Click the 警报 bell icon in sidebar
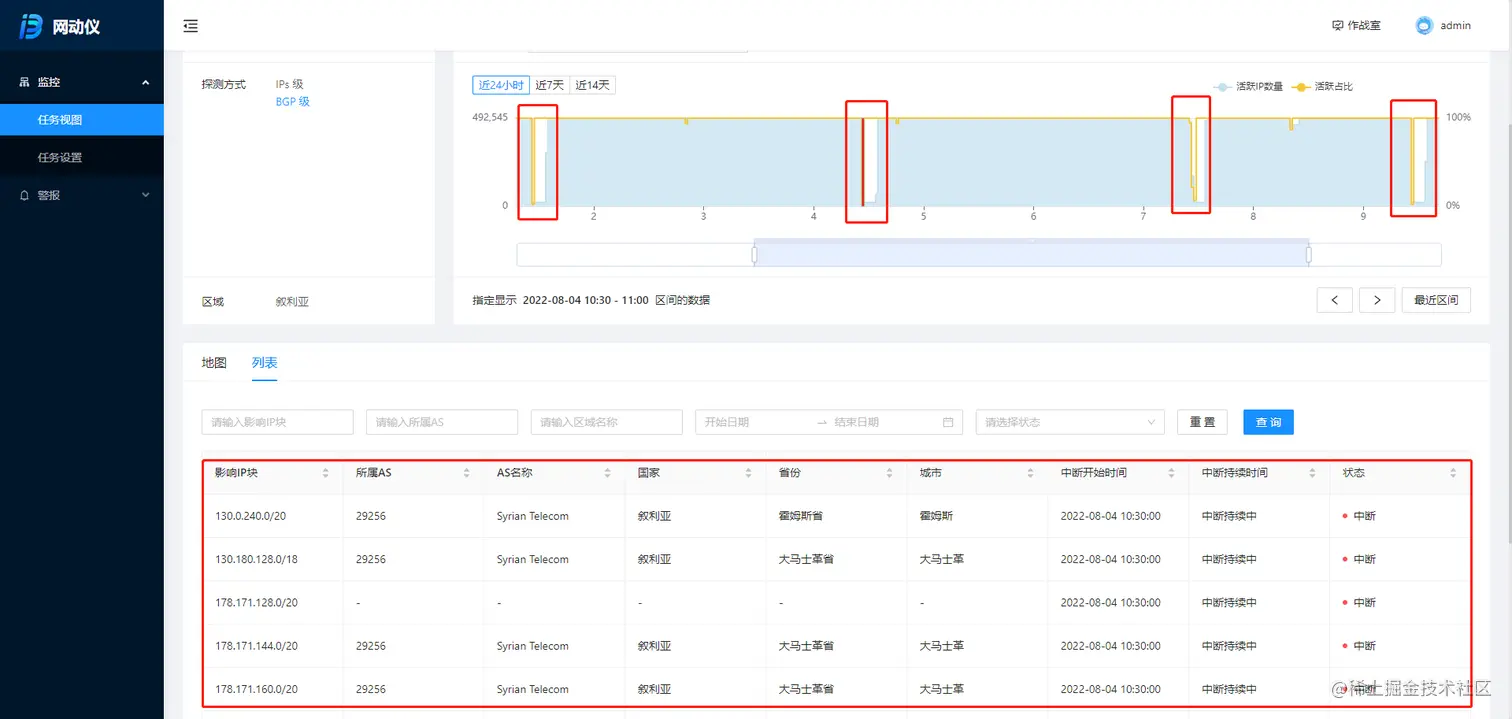 tap(24, 195)
